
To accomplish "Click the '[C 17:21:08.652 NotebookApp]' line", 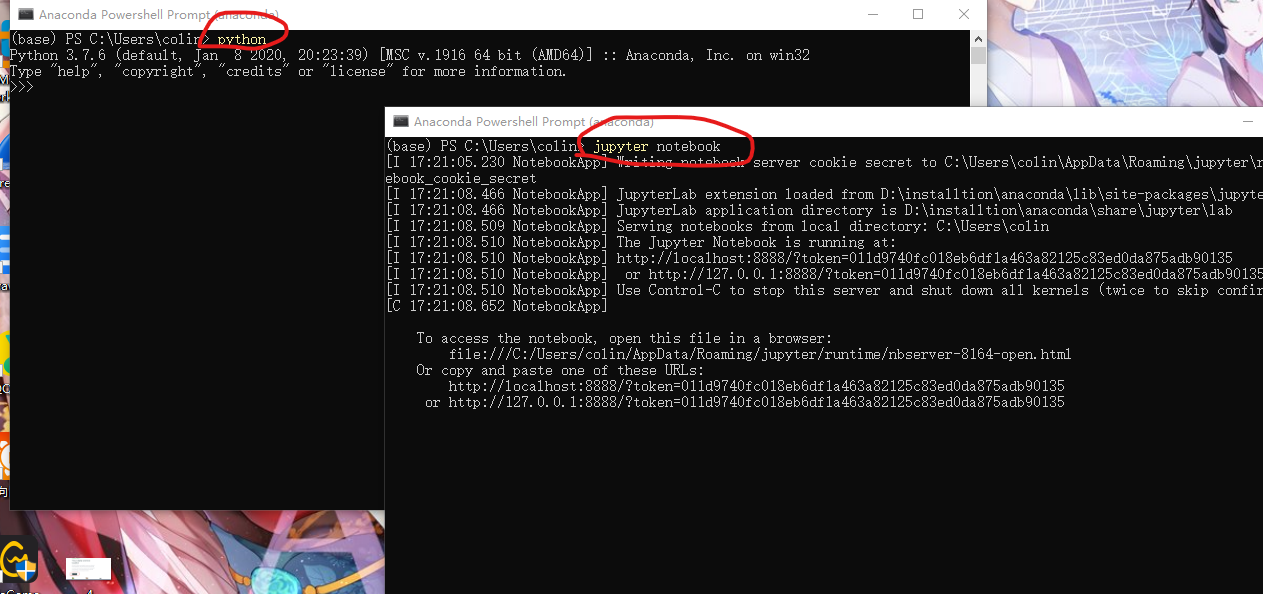I will [x=497, y=306].
